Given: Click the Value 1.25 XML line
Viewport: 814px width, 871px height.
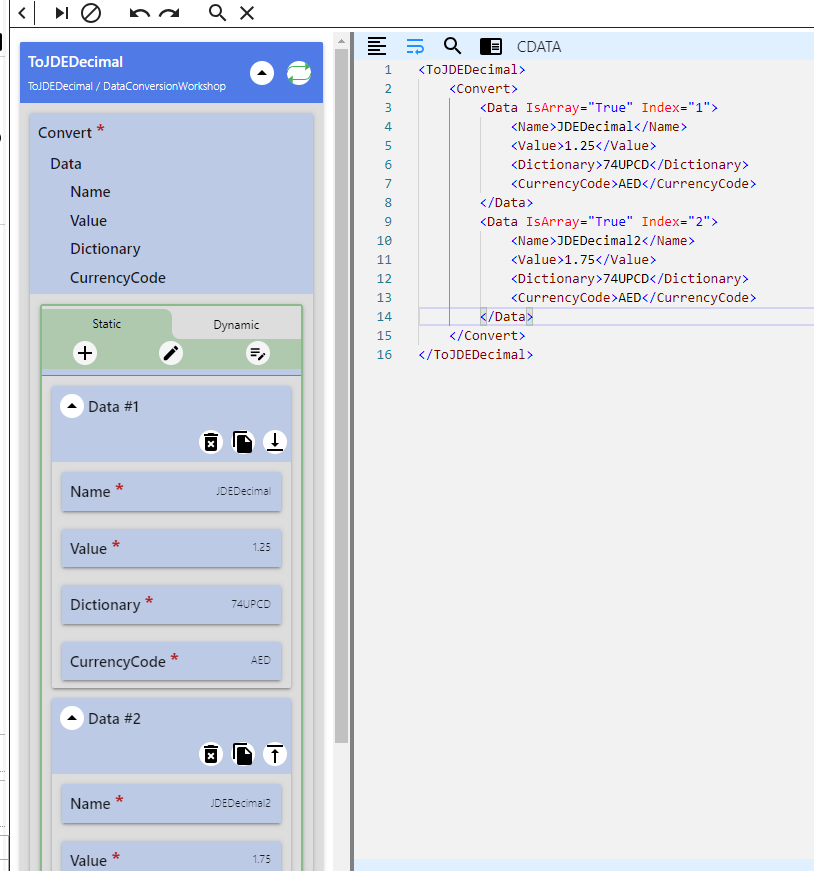Looking at the screenshot, I should 583,146.
